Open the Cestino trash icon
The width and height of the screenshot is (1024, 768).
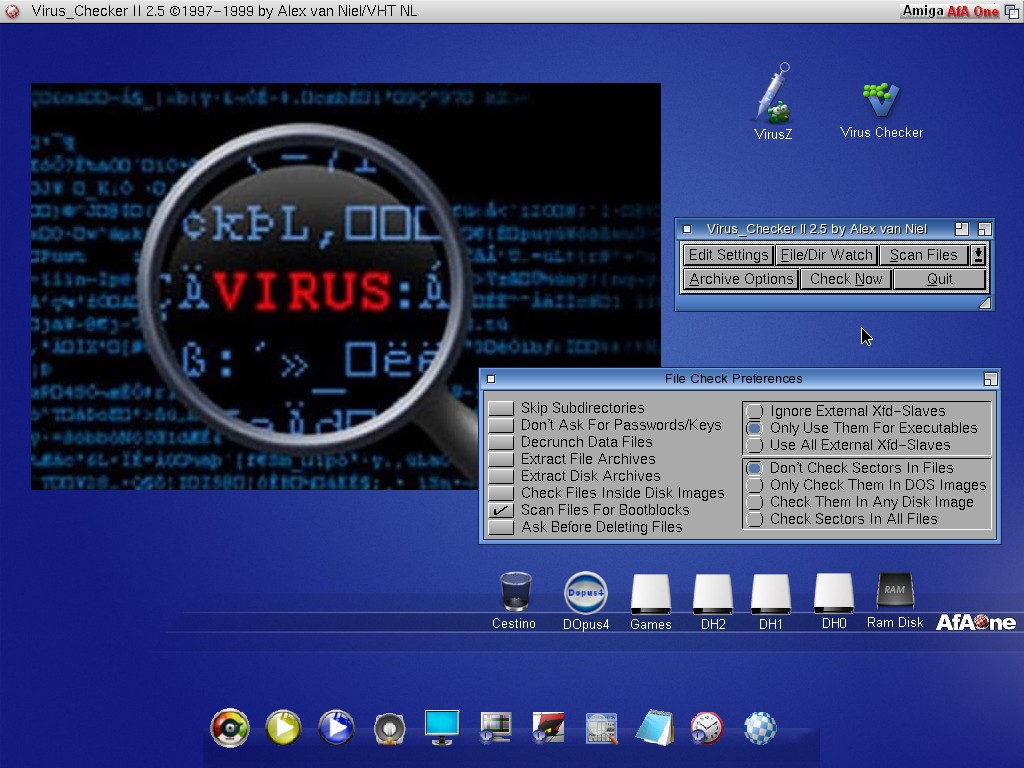point(514,592)
